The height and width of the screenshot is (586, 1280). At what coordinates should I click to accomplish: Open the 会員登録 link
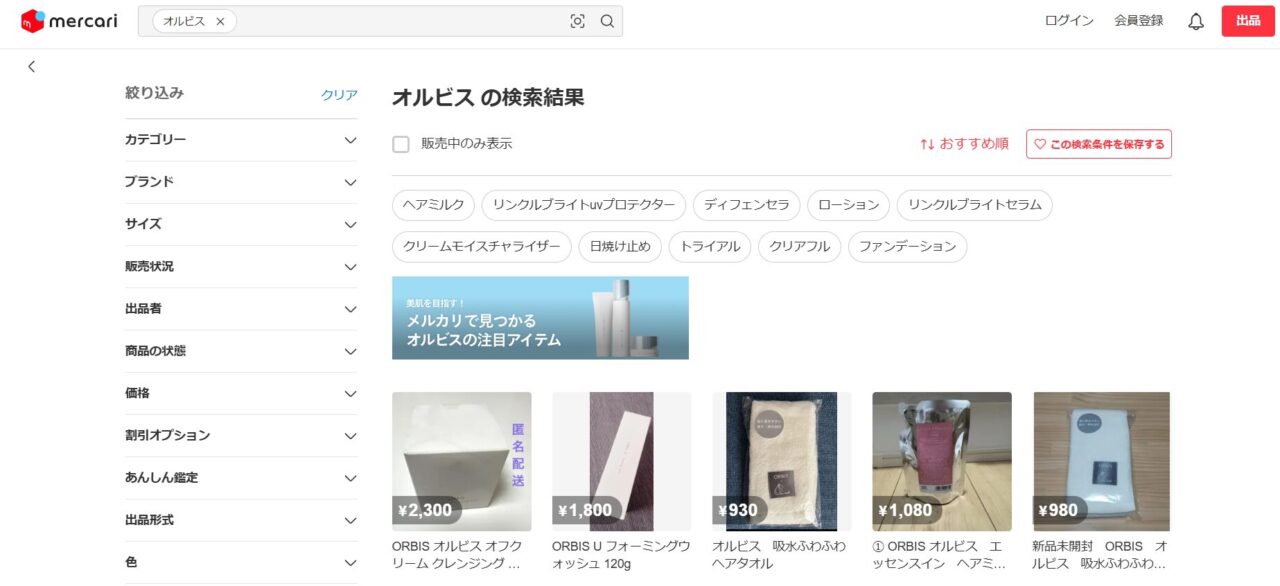click(x=1139, y=21)
